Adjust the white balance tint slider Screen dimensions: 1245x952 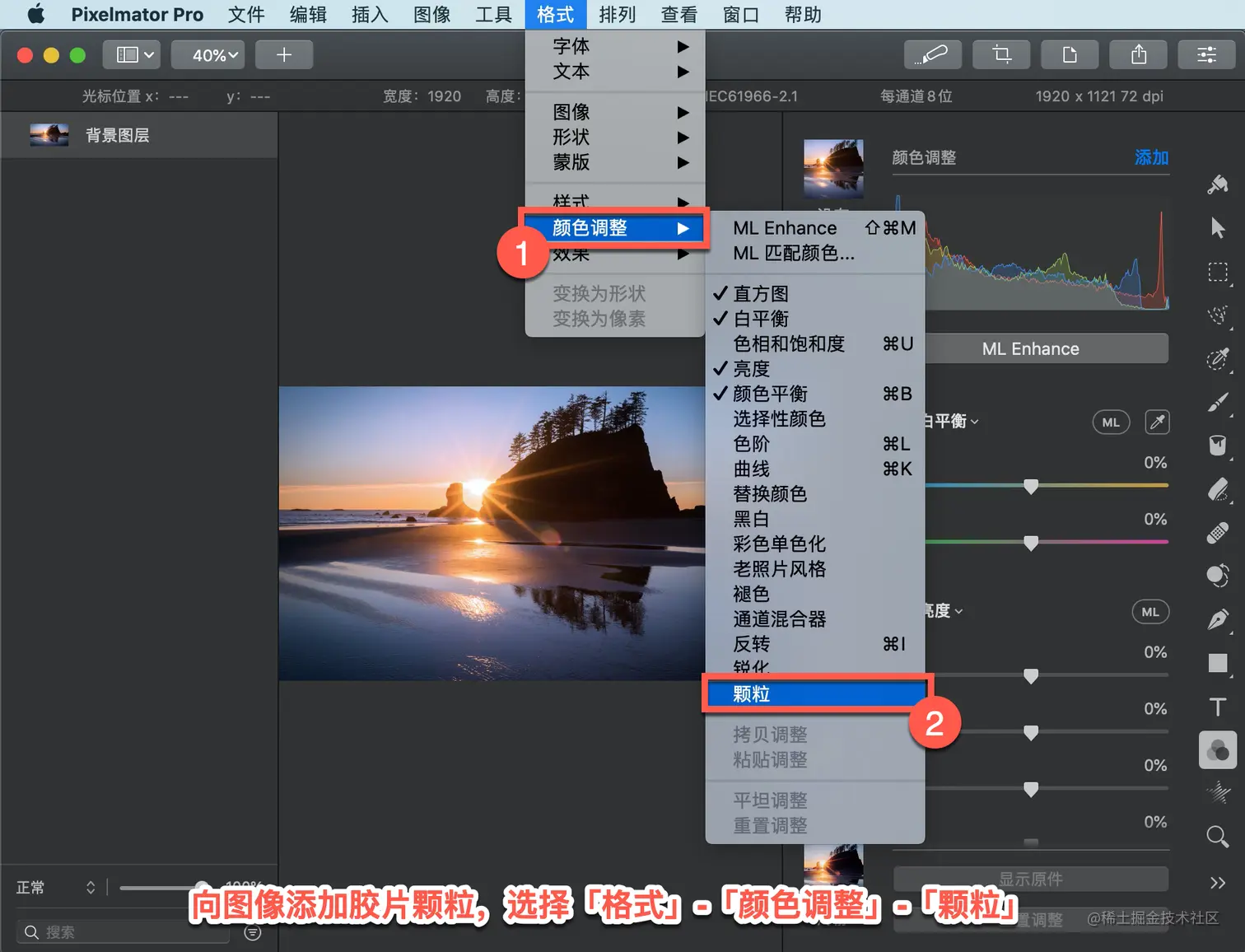(x=1031, y=543)
